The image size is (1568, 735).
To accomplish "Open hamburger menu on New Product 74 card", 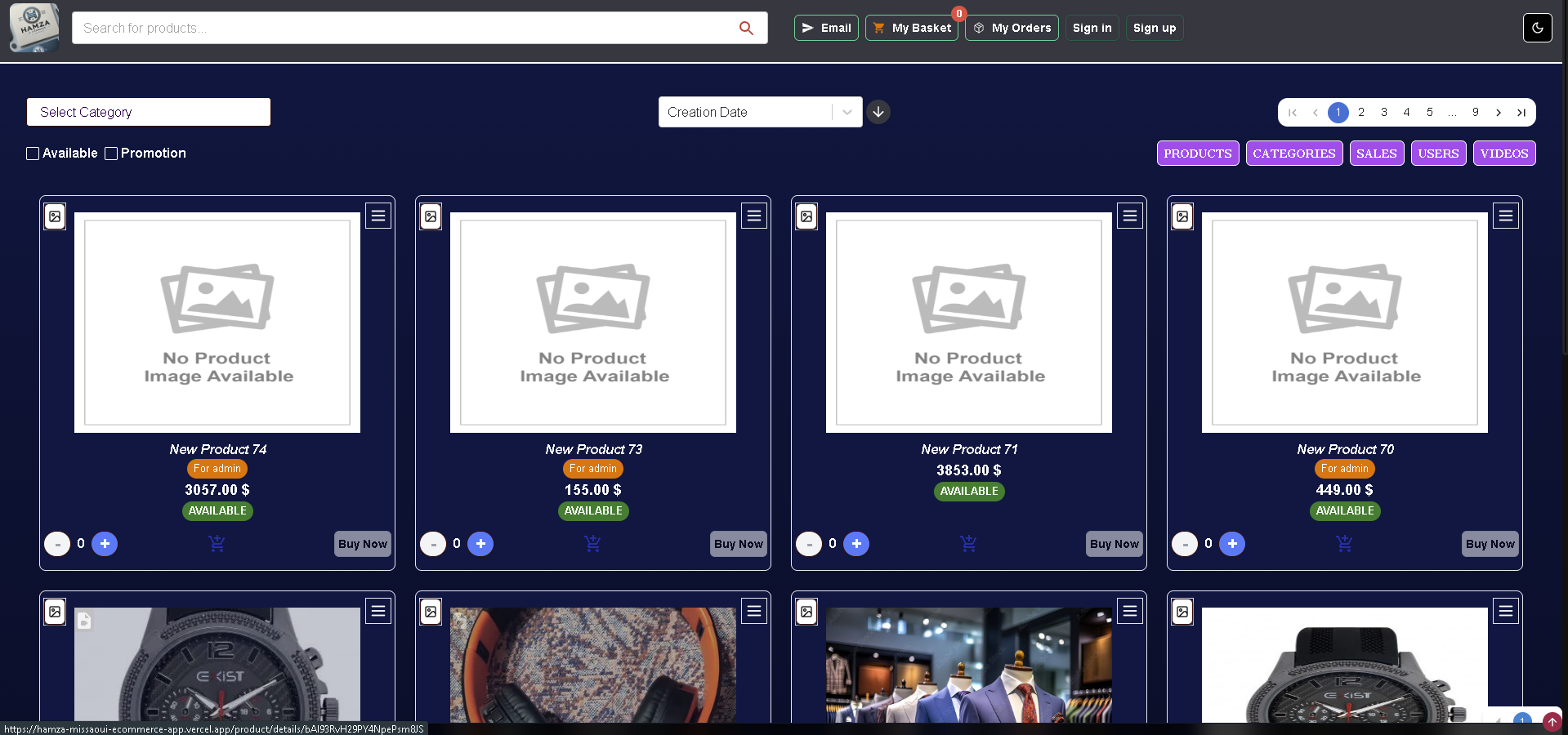I will point(378,216).
